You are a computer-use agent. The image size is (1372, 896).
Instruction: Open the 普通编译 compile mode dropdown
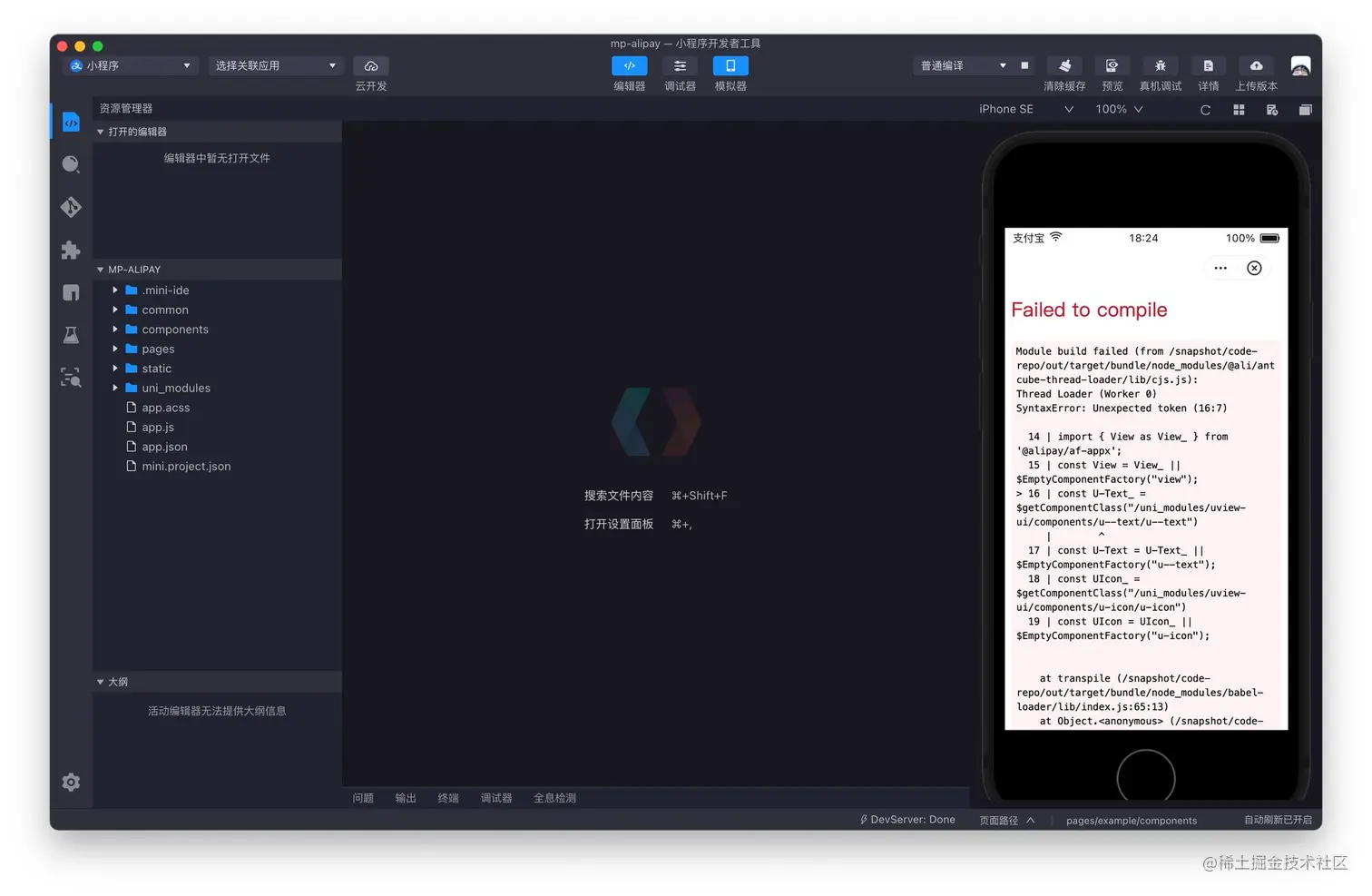(963, 65)
